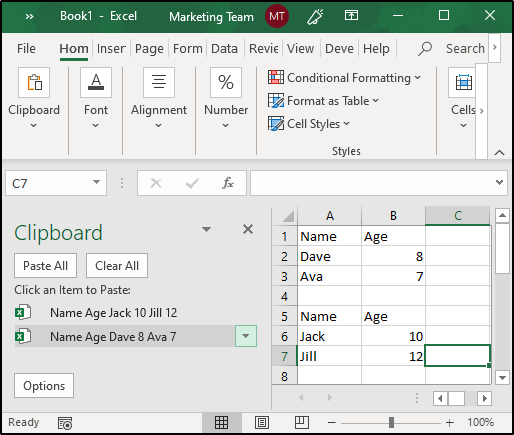Open dropdown for Dave Ava clipboard item
Image resolution: width=514 pixels, height=435 pixels.
point(246,336)
